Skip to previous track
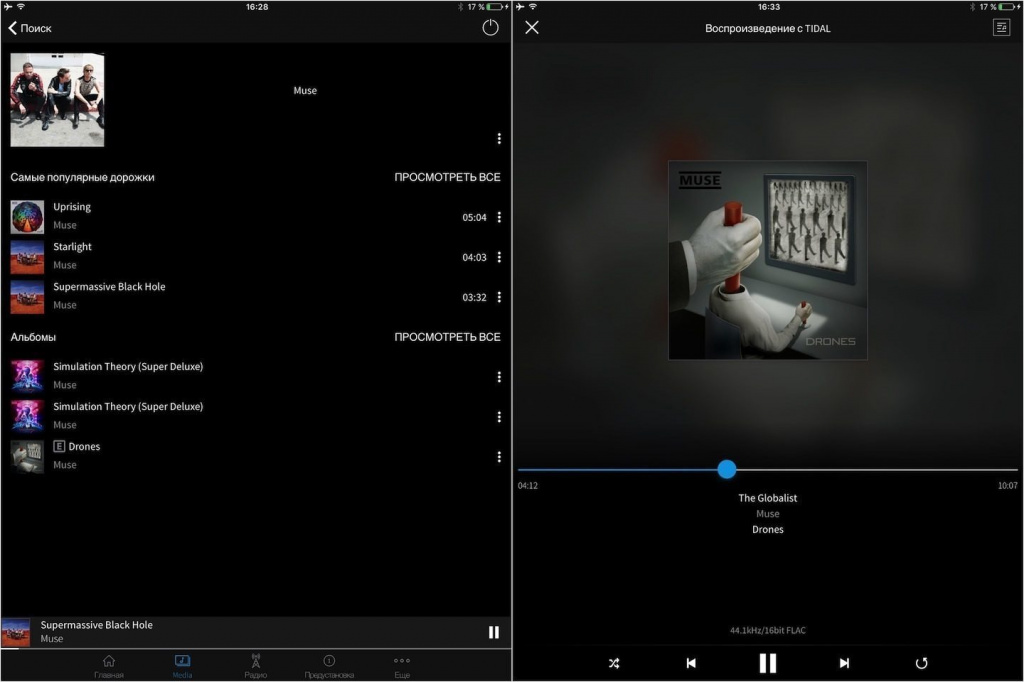 [x=691, y=663]
